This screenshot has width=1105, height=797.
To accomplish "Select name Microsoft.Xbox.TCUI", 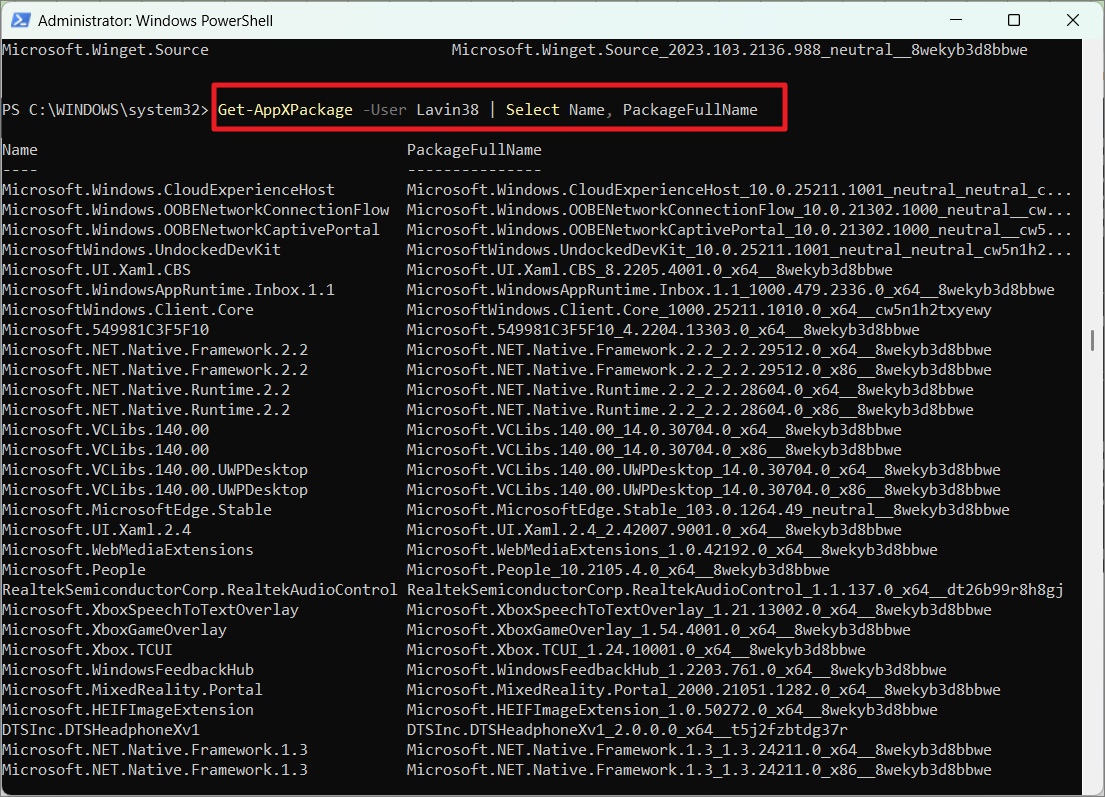I will [87, 650].
